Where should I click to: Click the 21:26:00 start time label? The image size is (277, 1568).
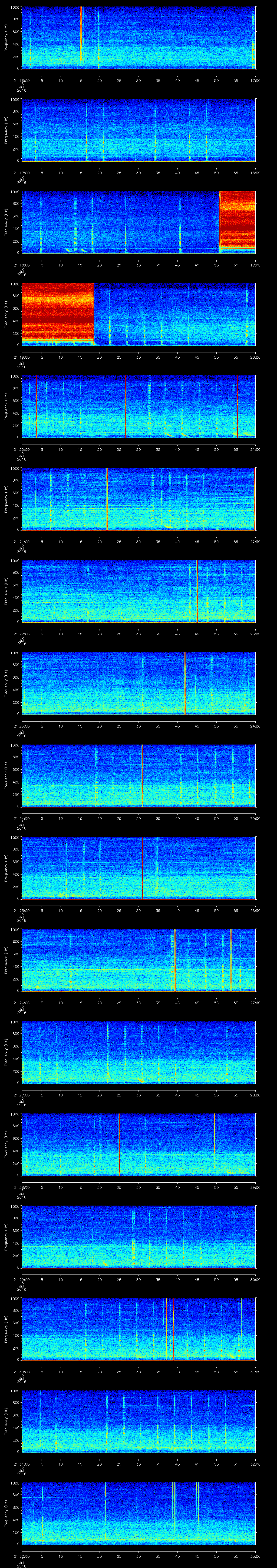[21, 1003]
